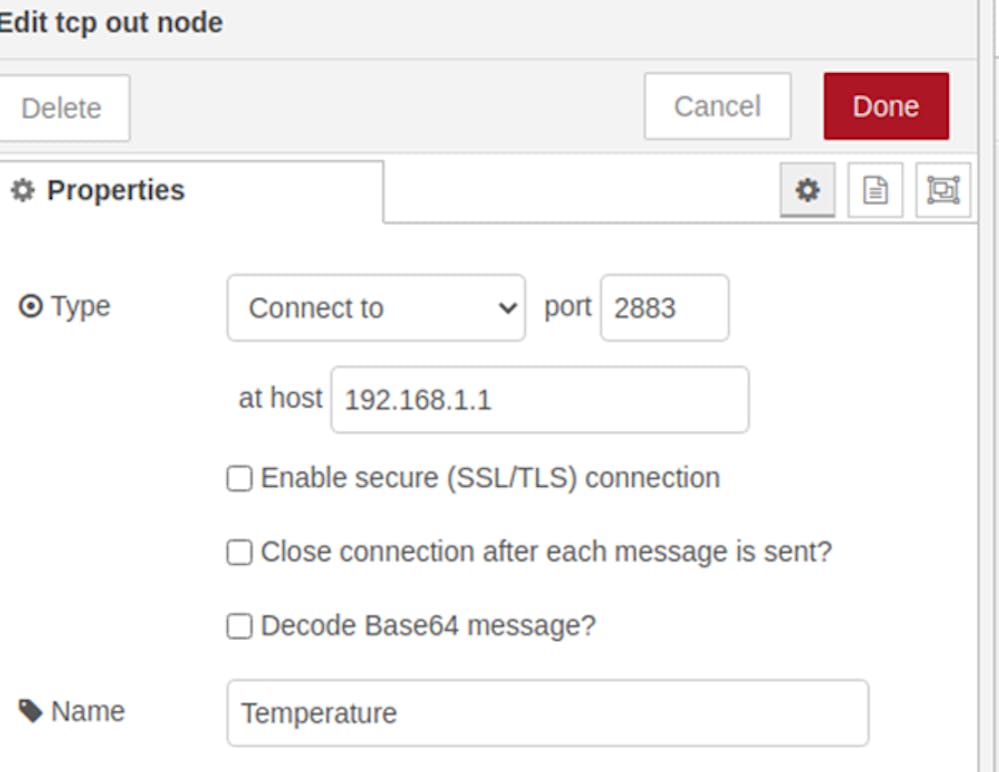Tick Close connection after each message checkbox
This screenshot has width=999, height=772.
(x=240, y=552)
